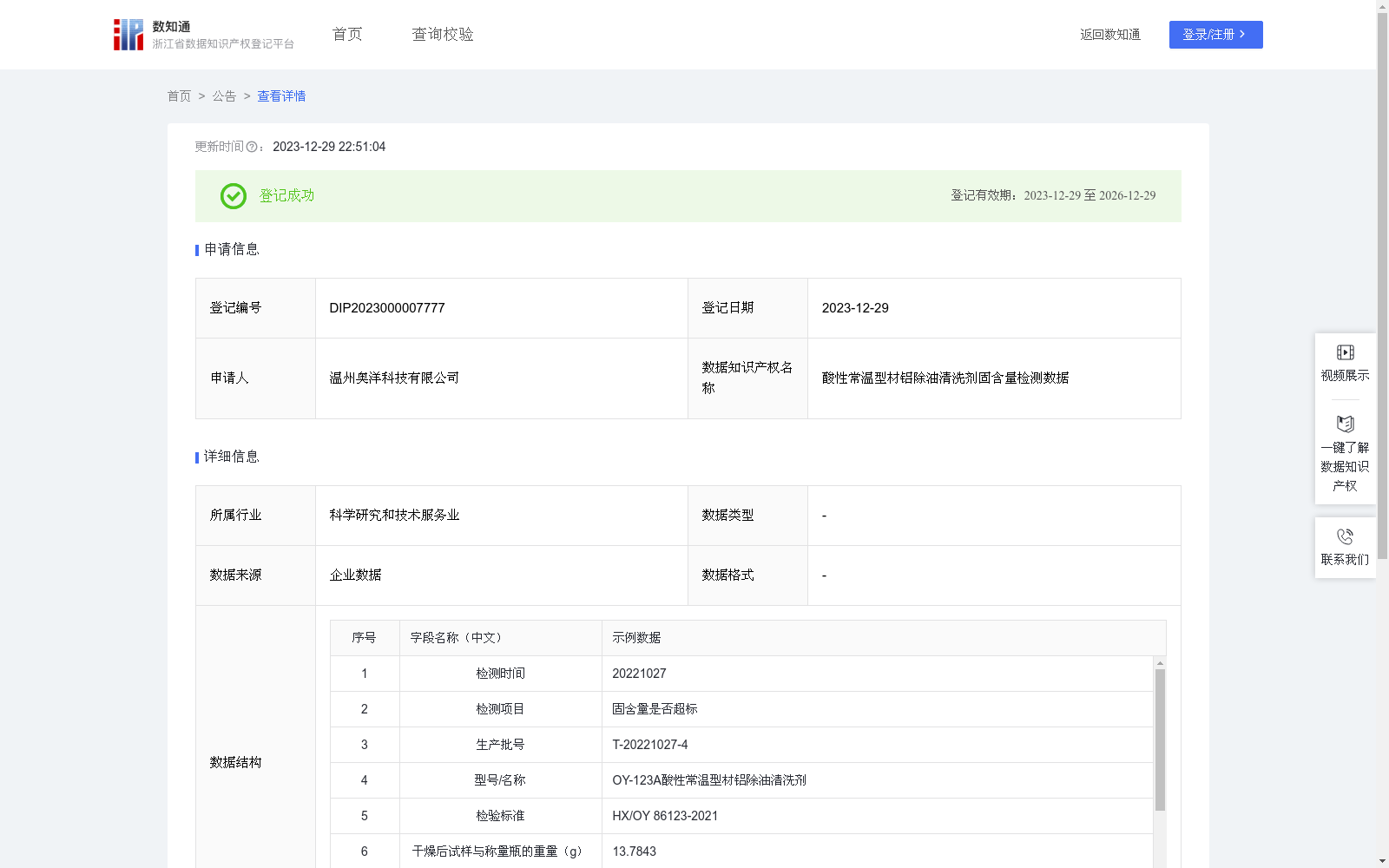Click the page scroll-up arrow

[x=1382, y=6]
